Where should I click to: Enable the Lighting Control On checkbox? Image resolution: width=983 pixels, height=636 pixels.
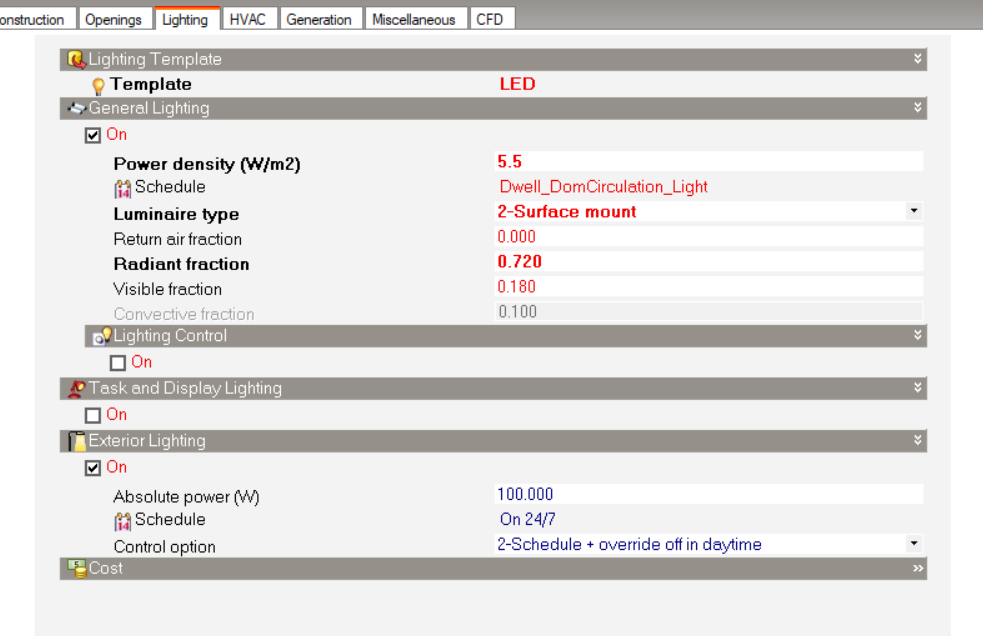coord(118,363)
